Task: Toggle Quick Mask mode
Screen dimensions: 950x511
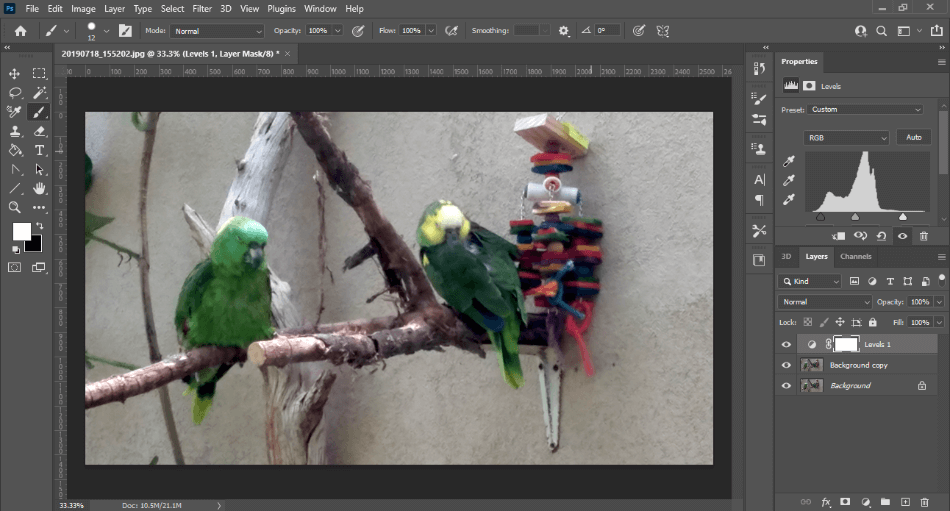Action: click(x=15, y=267)
